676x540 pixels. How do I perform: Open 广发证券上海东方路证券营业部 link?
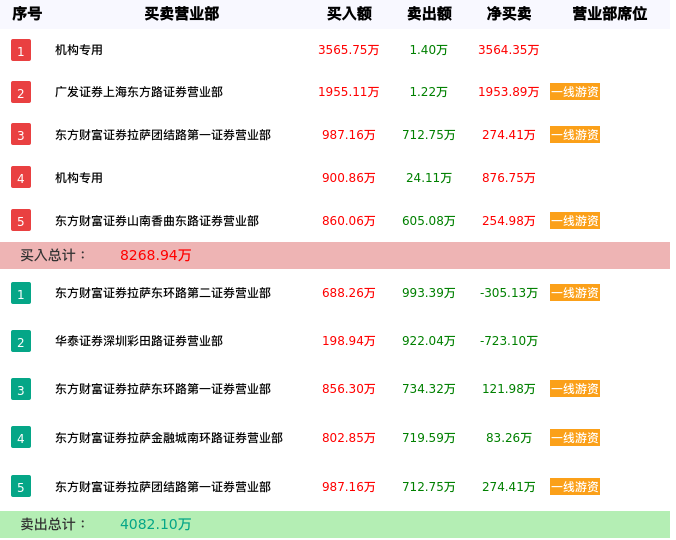[139, 92]
